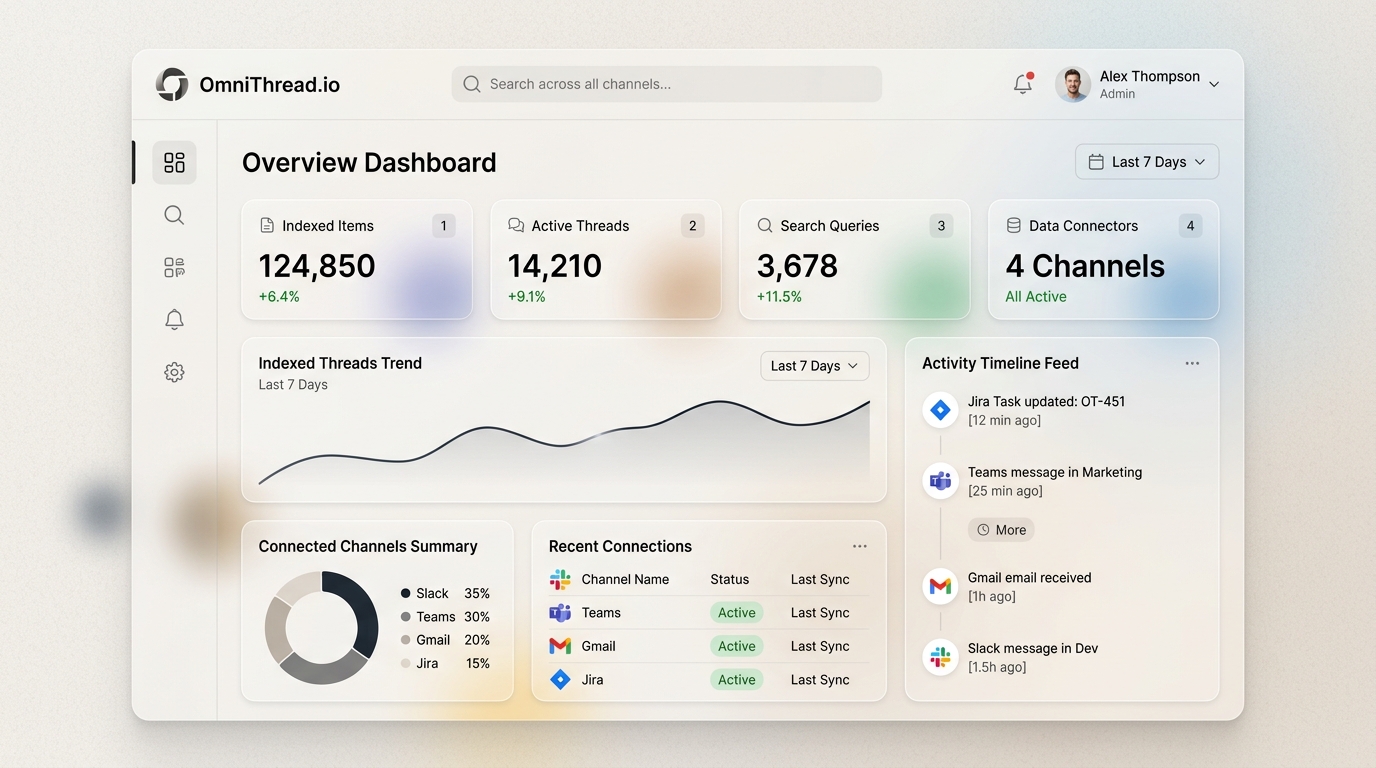The height and width of the screenshot is (768, 1376).
Task: Click the badge number 3 on Search Queries
Action: tap(941, 226)
